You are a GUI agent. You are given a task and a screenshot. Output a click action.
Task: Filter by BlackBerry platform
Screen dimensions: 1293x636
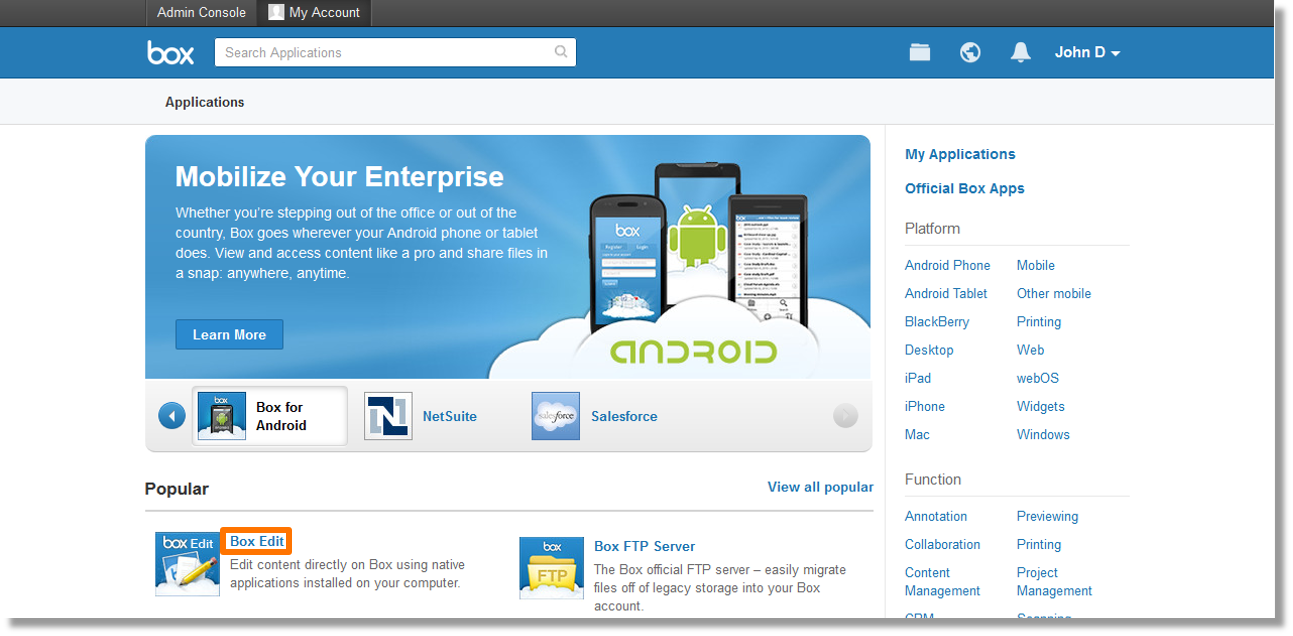point(937,322)
